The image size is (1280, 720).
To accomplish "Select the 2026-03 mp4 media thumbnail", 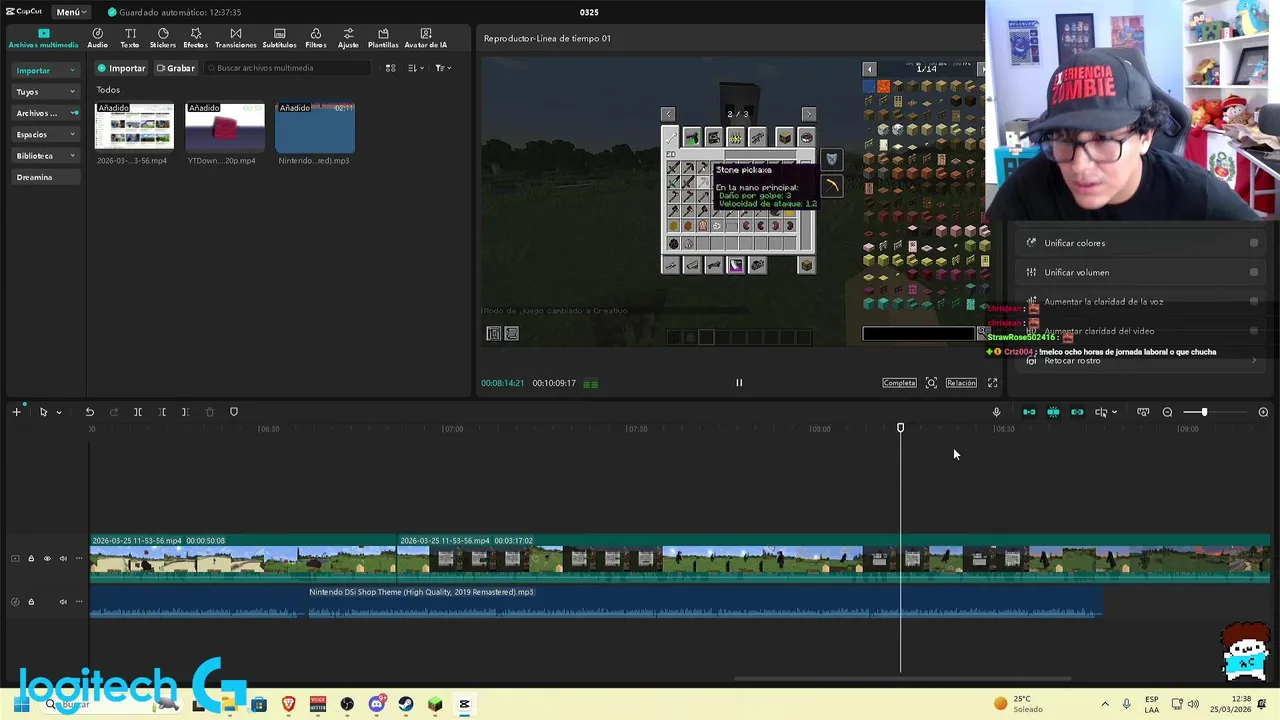I will (x=133, y=126).
